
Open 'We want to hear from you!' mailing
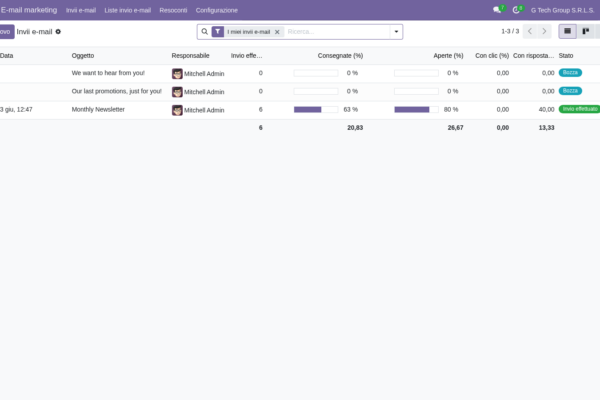tap(108, 73)
